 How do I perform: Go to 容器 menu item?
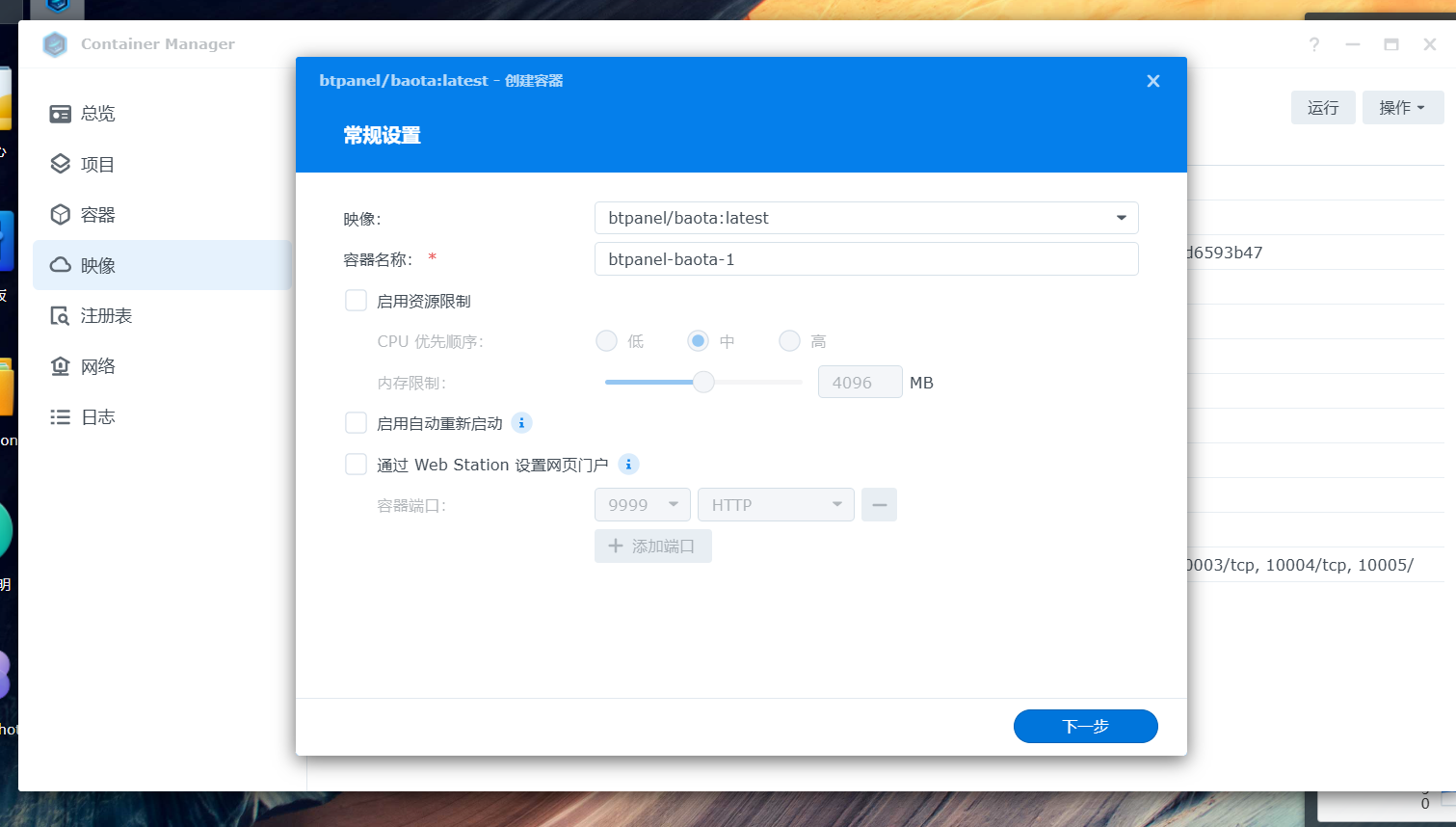[x=162, y=214]
